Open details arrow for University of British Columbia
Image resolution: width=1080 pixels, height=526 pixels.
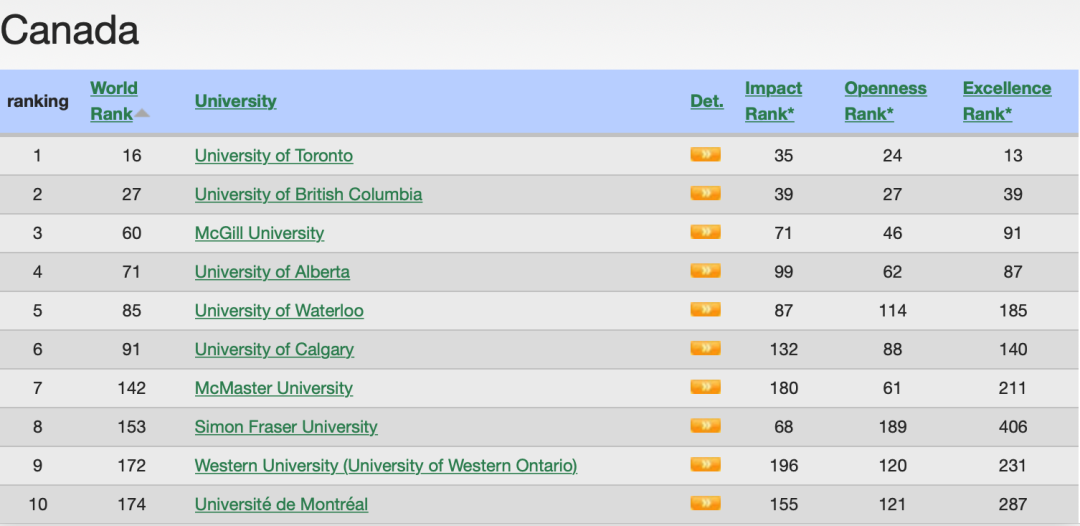click(x=705, y=193)
